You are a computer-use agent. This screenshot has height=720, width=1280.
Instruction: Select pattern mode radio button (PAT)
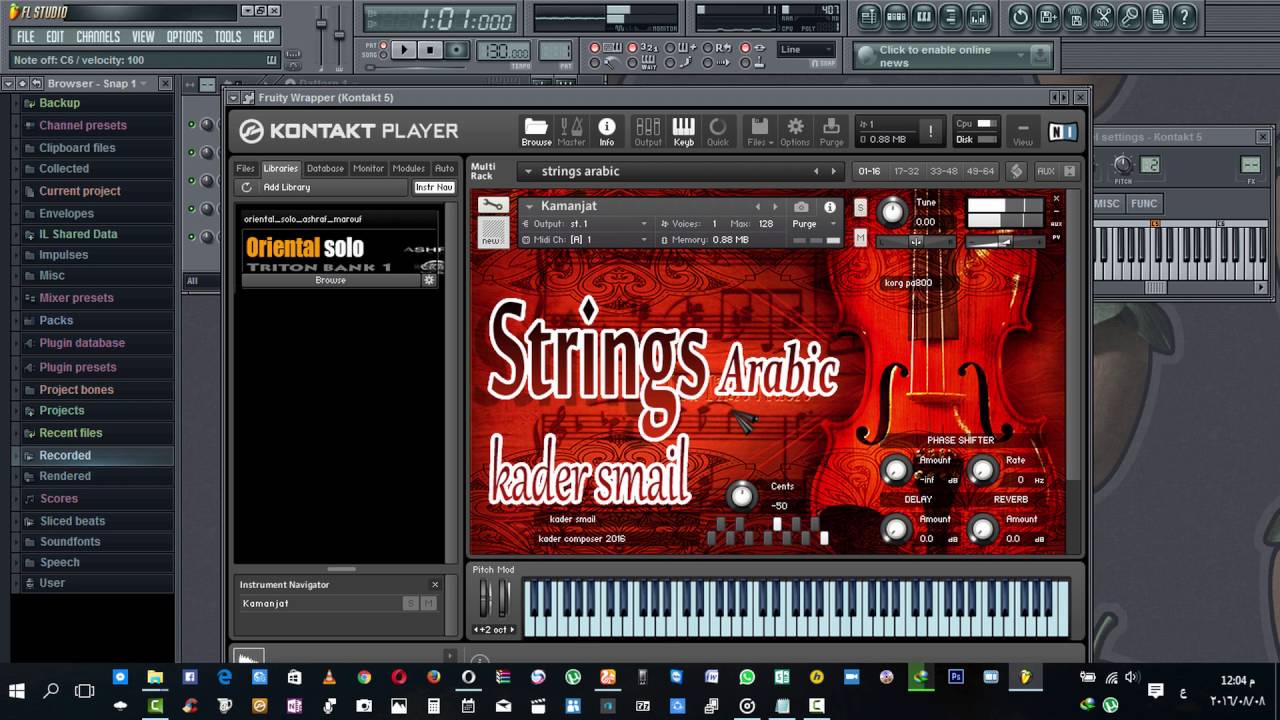click(383, 45)
